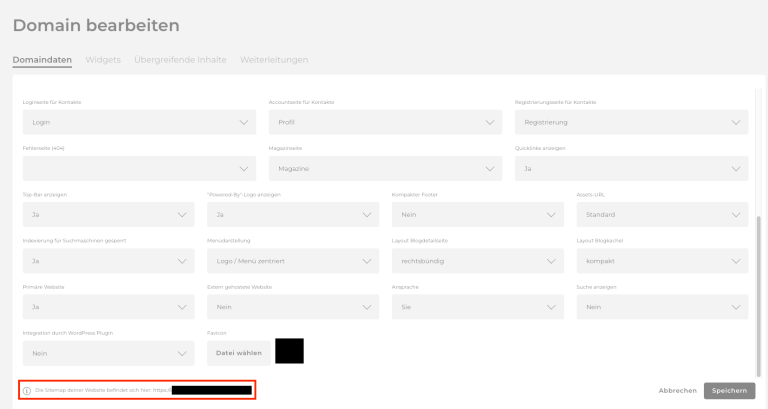The image size is (768, 409).
Task: Open the Magazinseite dropdown showing Magazine
Action: pyautogui.click(x=385, y=169)
